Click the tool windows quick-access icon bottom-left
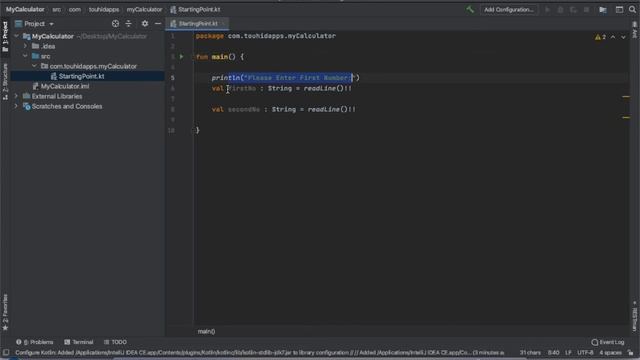Screen dimensions: 640x360 tap(5, 353)
